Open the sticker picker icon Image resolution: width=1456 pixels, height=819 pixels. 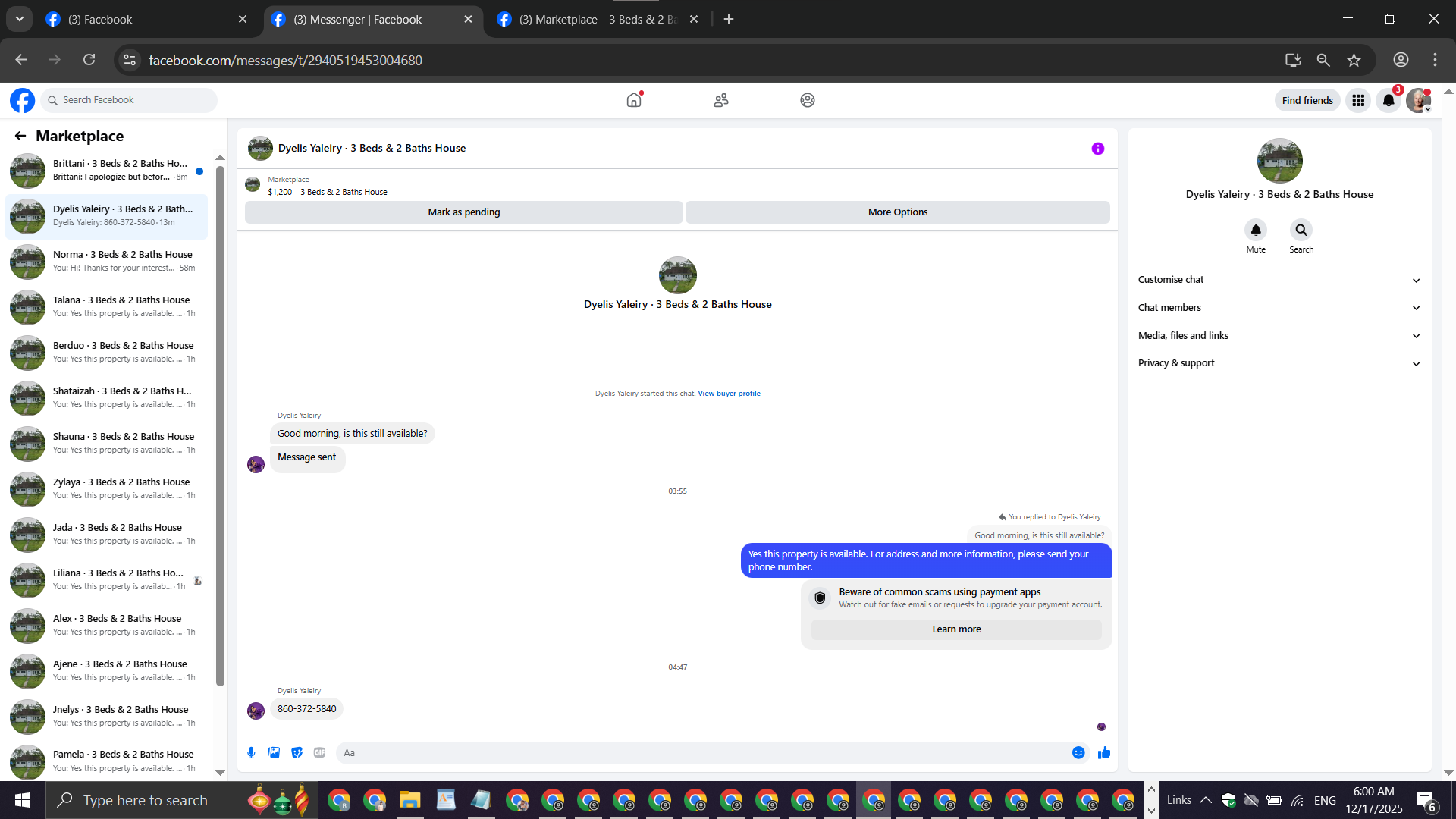pyautogui.click(x=297, y=752)
